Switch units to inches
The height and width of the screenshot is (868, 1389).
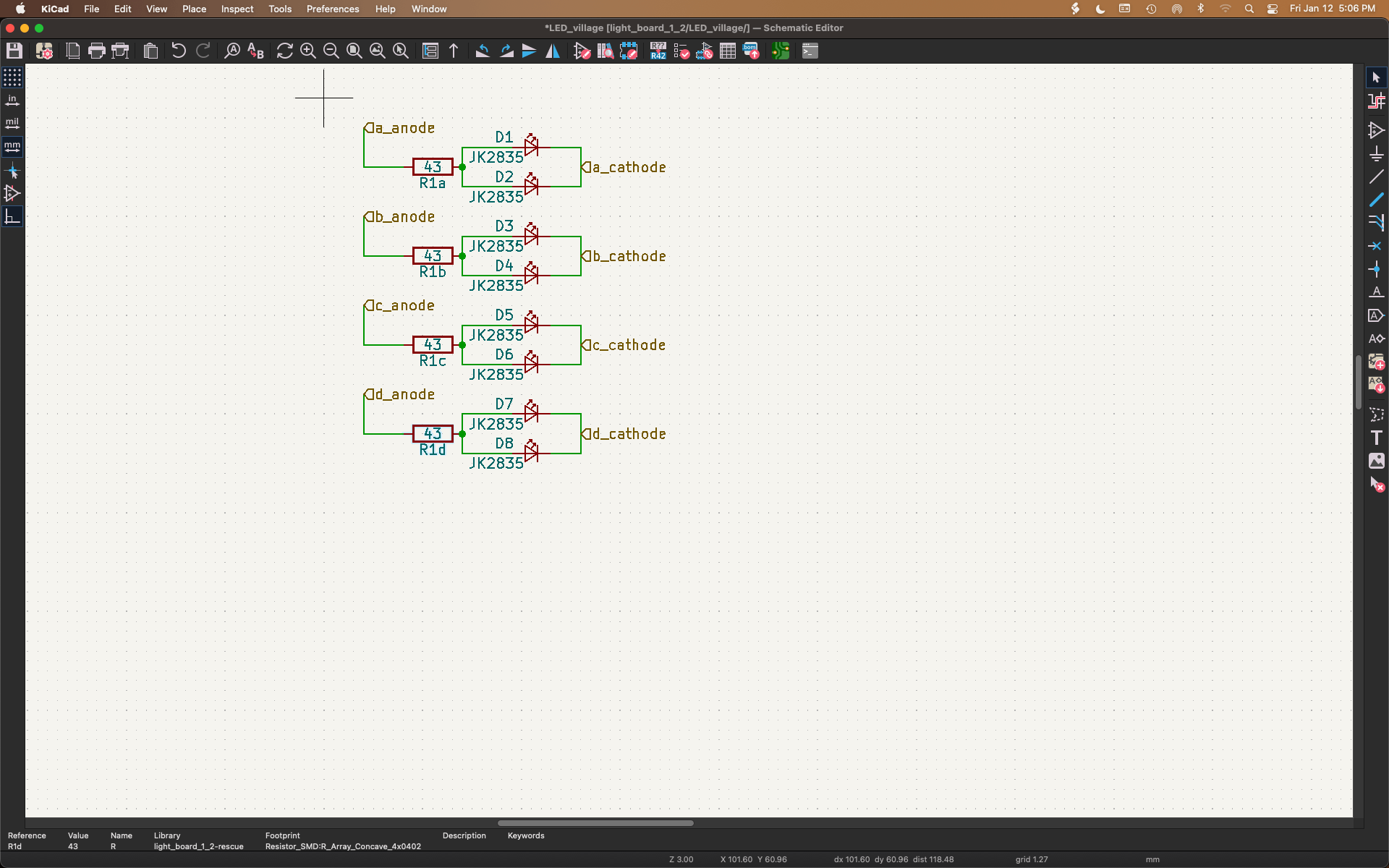tap(12, 101)
